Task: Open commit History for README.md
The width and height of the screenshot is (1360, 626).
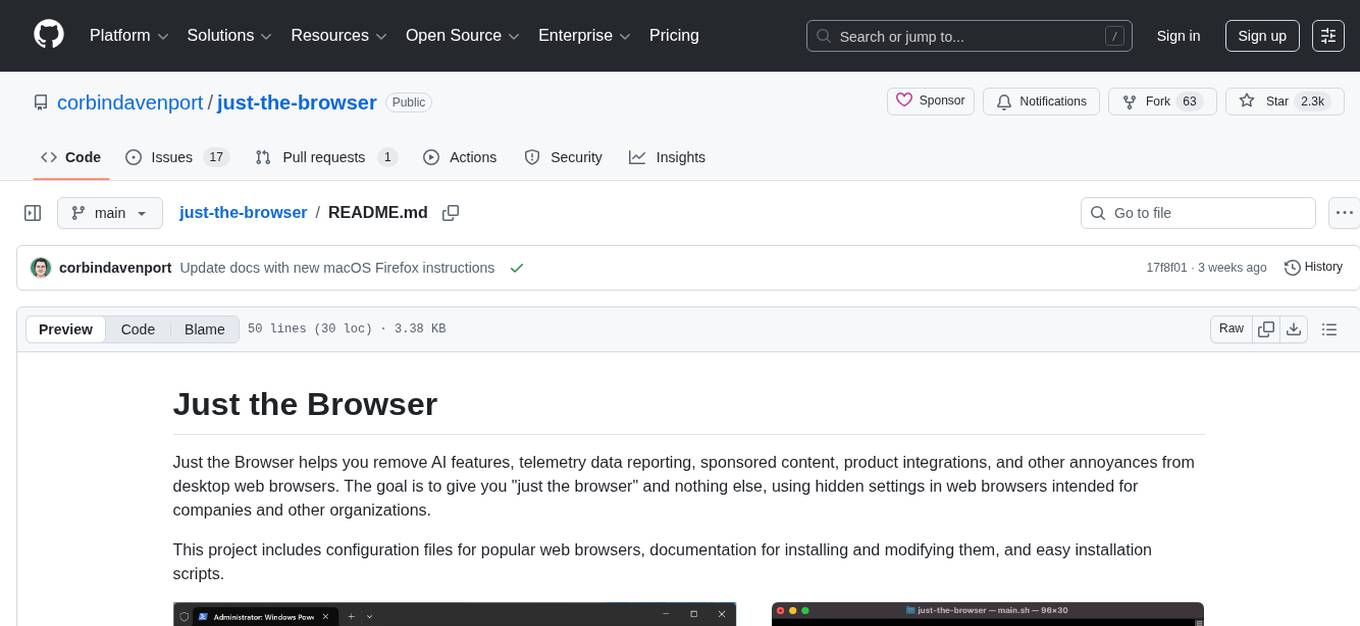Action: (1313, 267)
